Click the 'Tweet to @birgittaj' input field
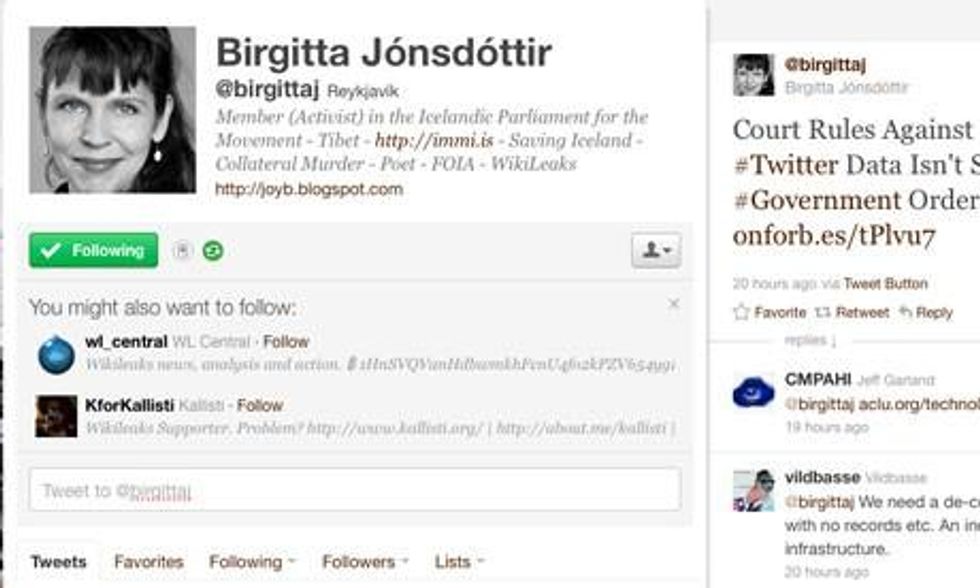The image size is (980, 588). [355, 489]
